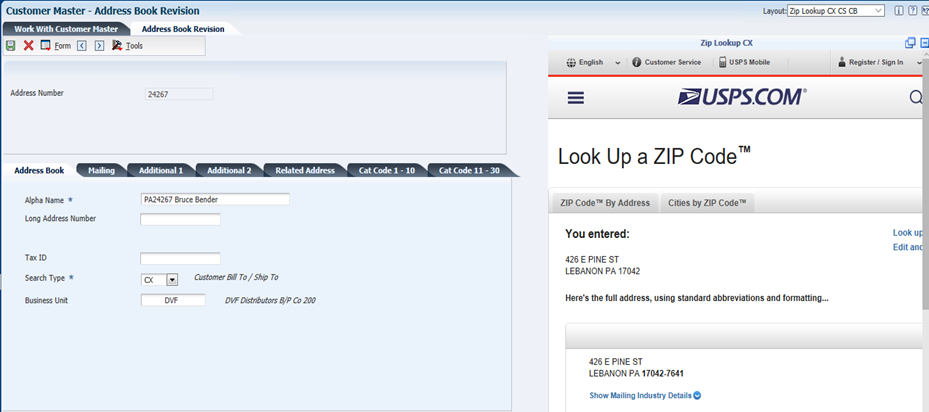The width and height of the screenshot is (929, 412).
Task: Switch to Work With Customer Master tab
Action: [66, 29]
